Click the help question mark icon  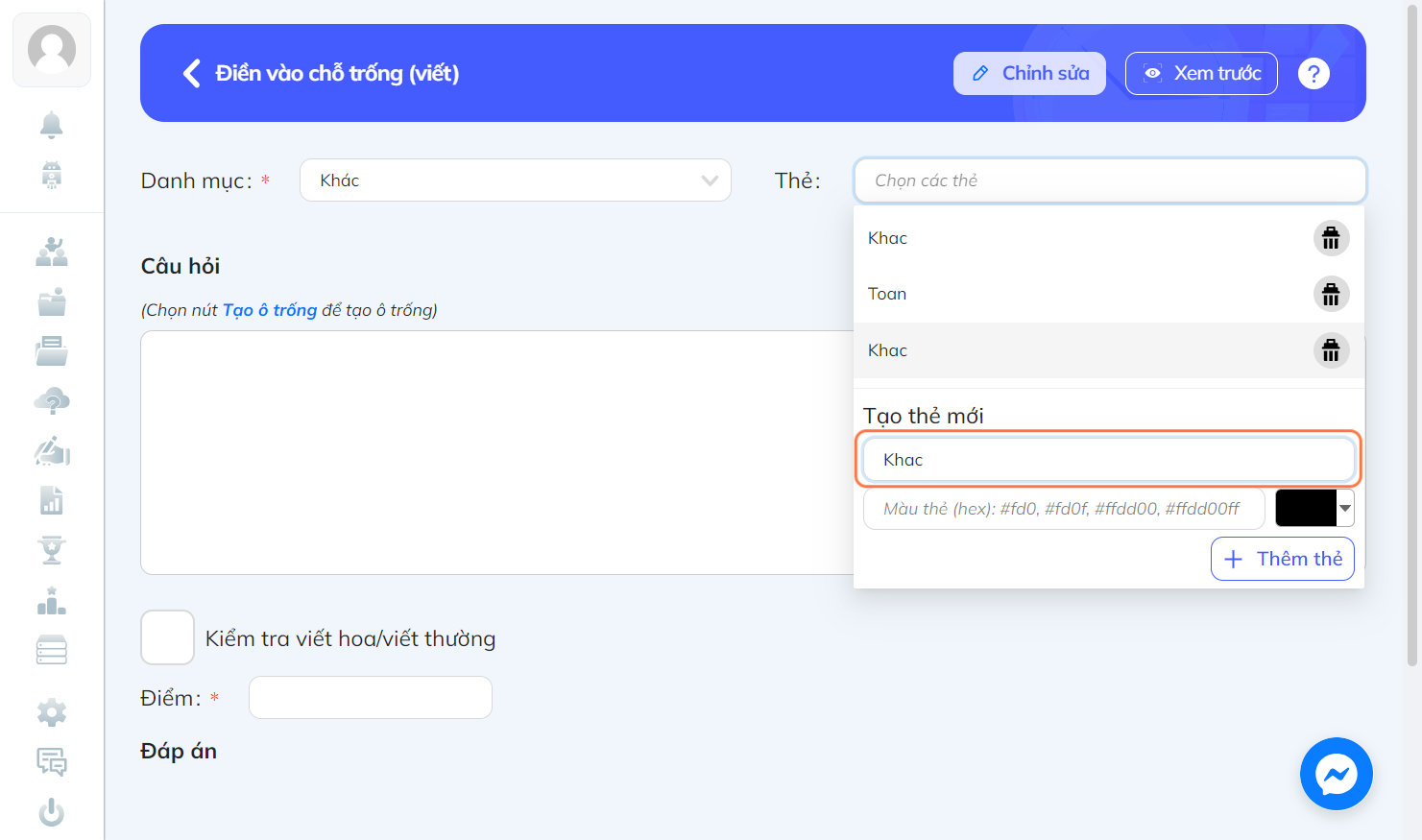click(1314, 73)
